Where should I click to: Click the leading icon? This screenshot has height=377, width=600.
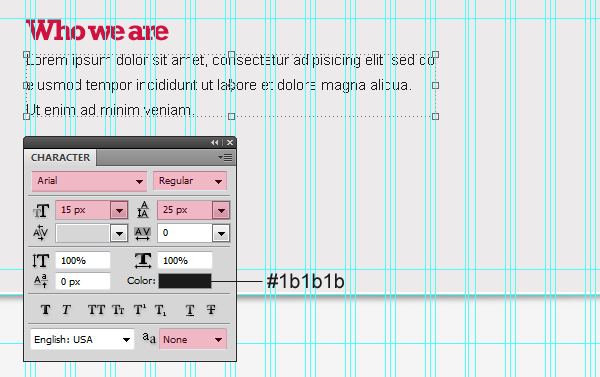pos(143,210)
